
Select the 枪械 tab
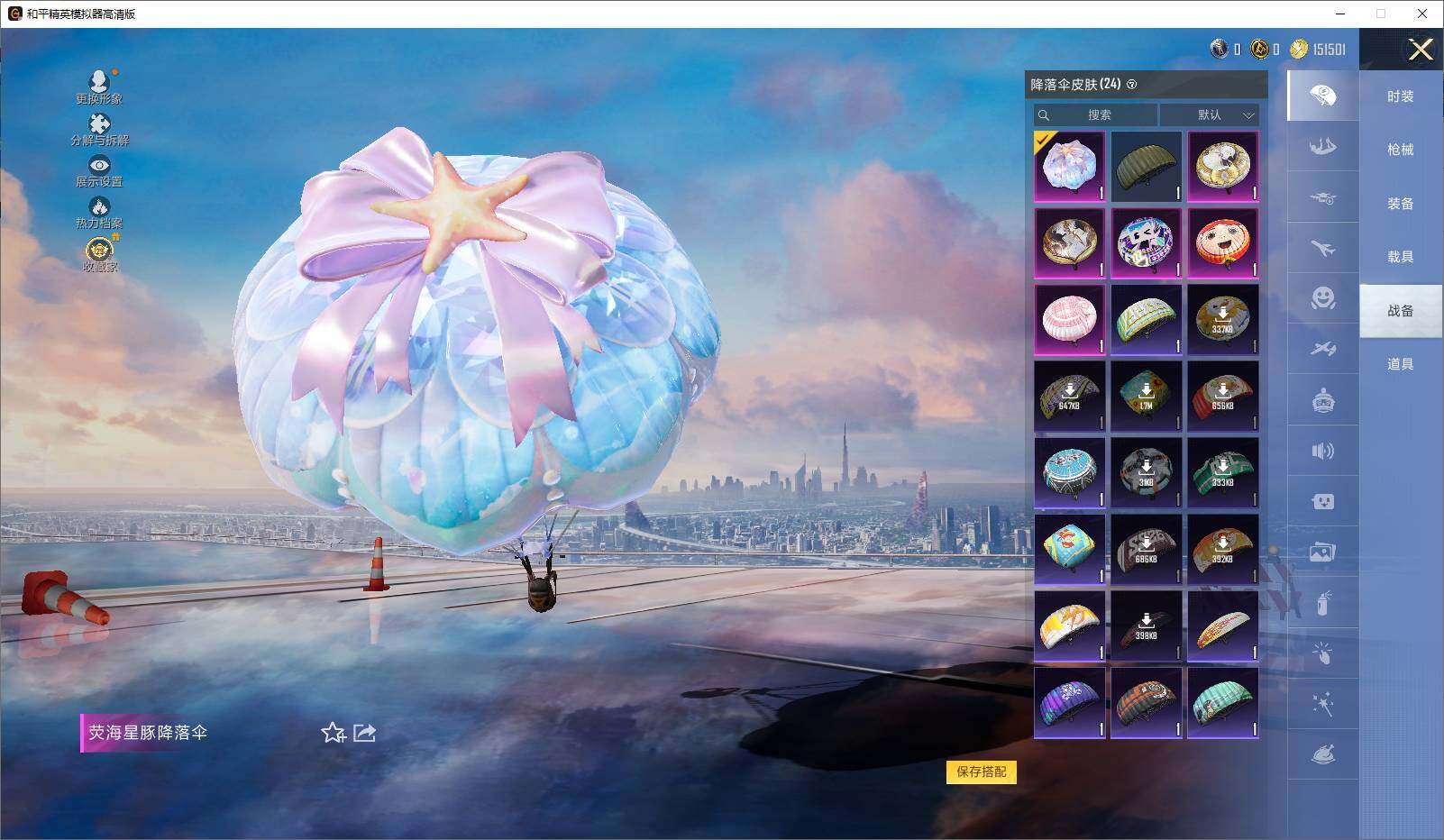pyautogui.click(x=1401, y=150)
